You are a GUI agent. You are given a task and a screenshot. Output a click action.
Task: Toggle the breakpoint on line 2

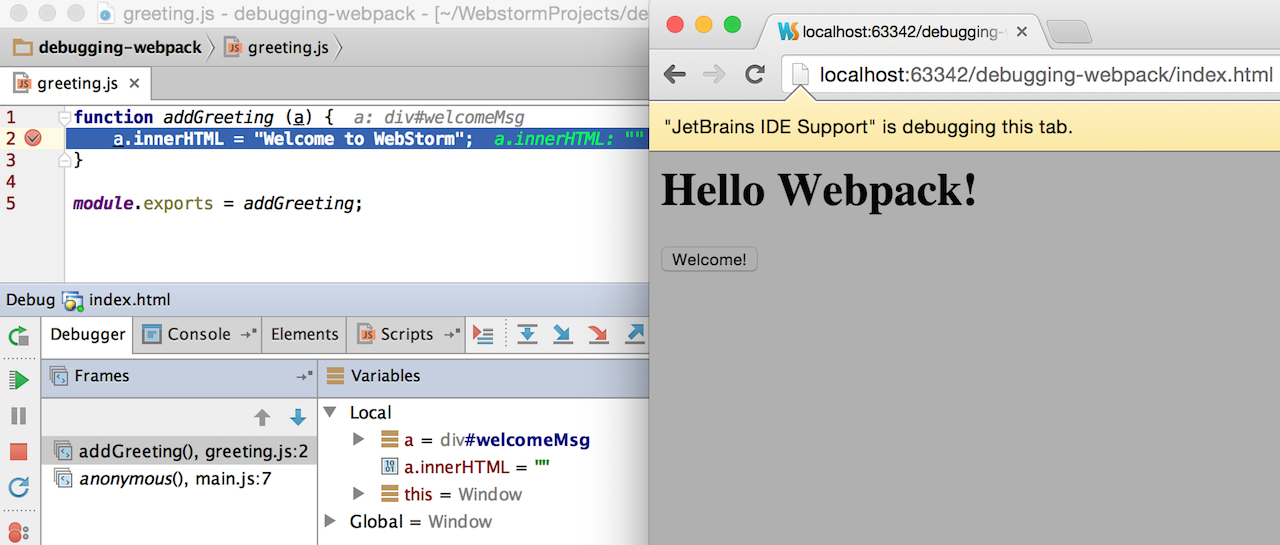point(32,138)
